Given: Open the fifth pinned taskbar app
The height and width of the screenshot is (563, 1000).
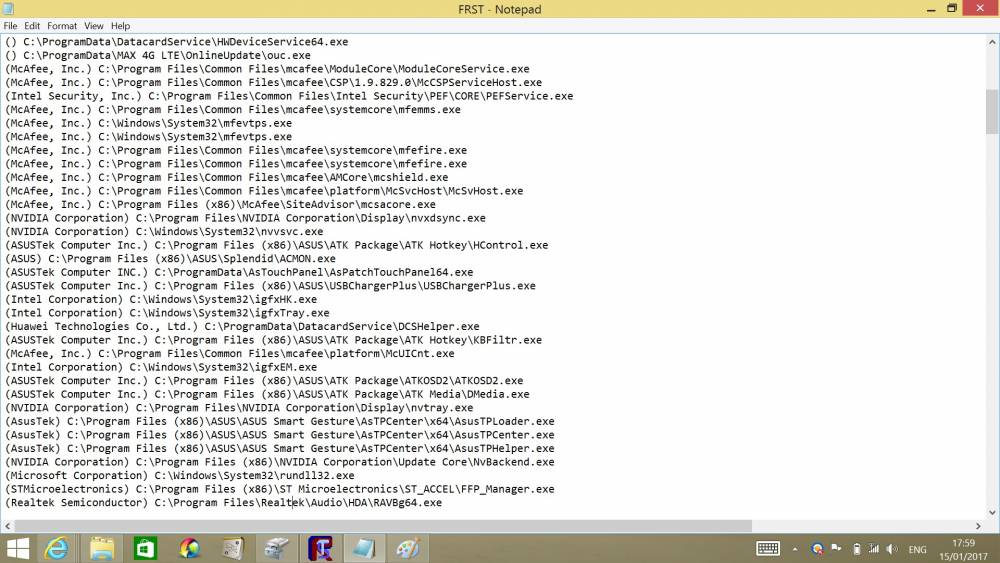Looking at the screenshot, I should pyautogui.click(x=233, y=548).
